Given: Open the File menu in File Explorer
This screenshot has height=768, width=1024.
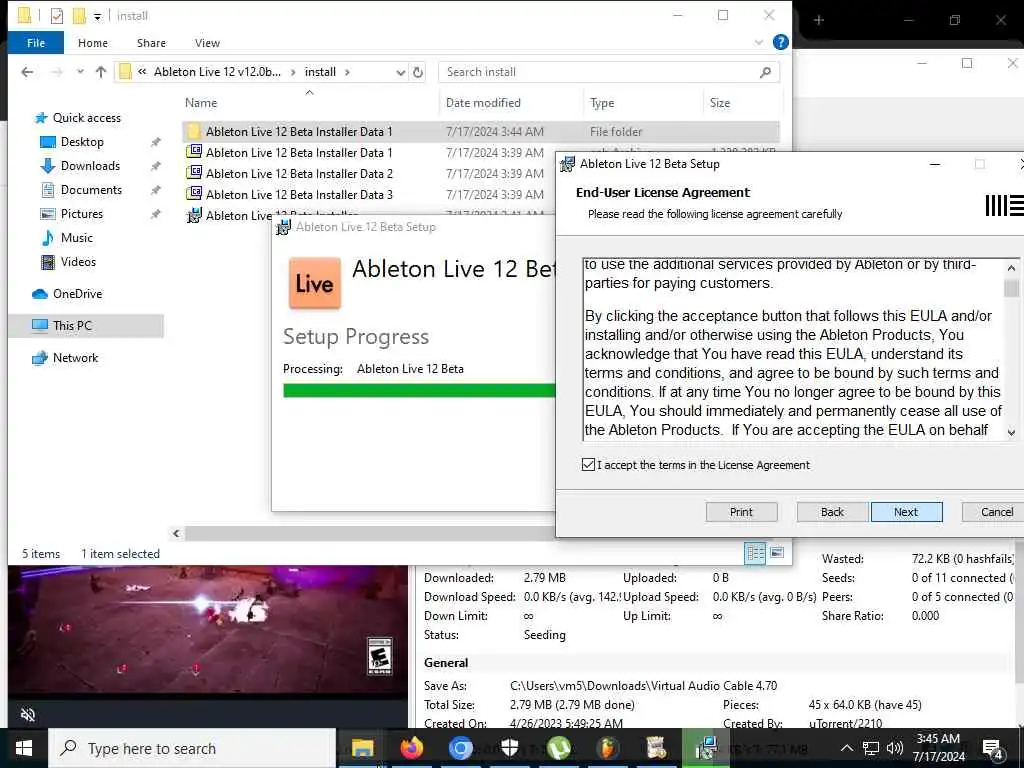Looking at the screenshot, I should point(36,43).
